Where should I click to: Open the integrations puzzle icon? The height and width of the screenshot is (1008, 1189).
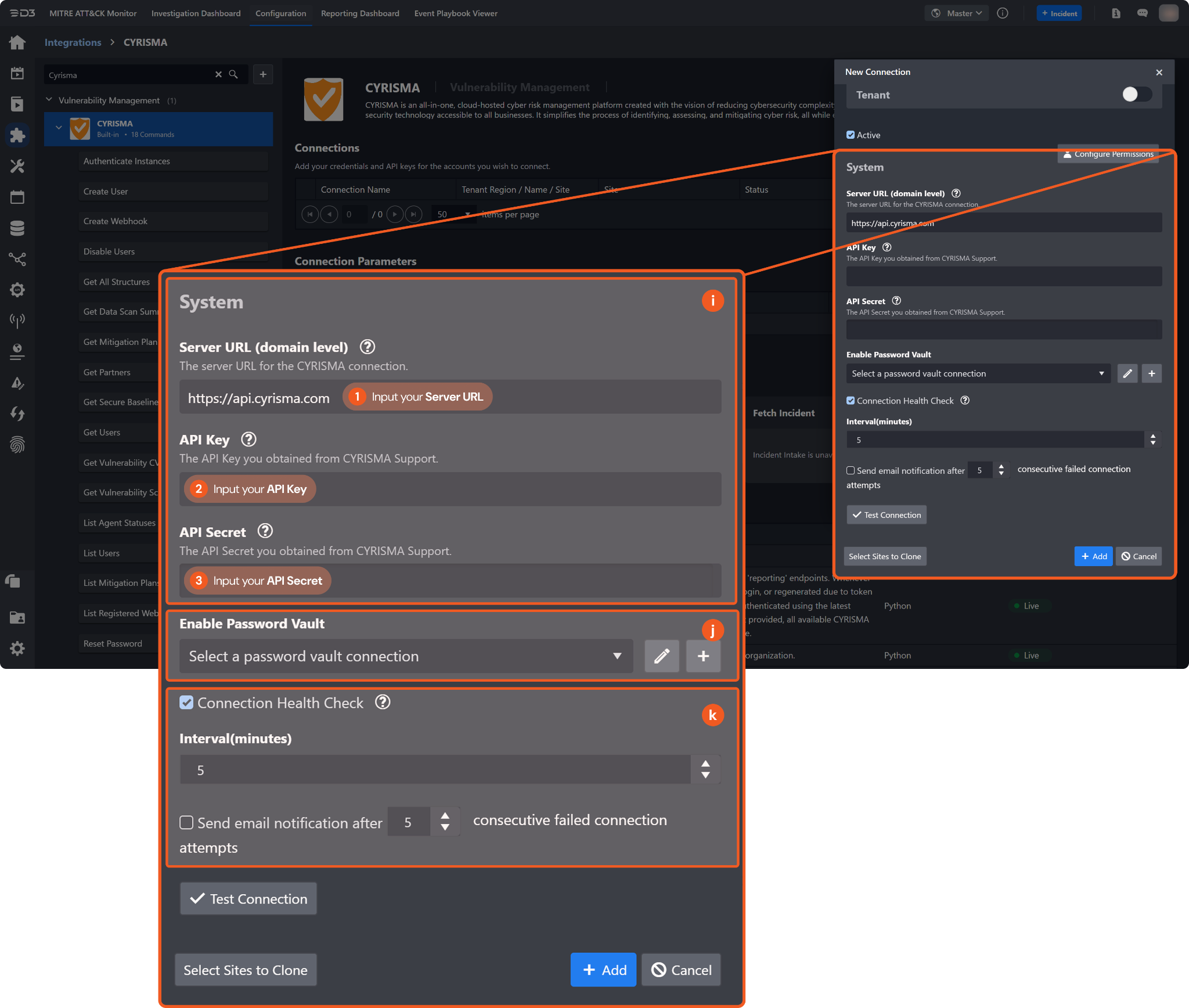(x=17, y=135)
